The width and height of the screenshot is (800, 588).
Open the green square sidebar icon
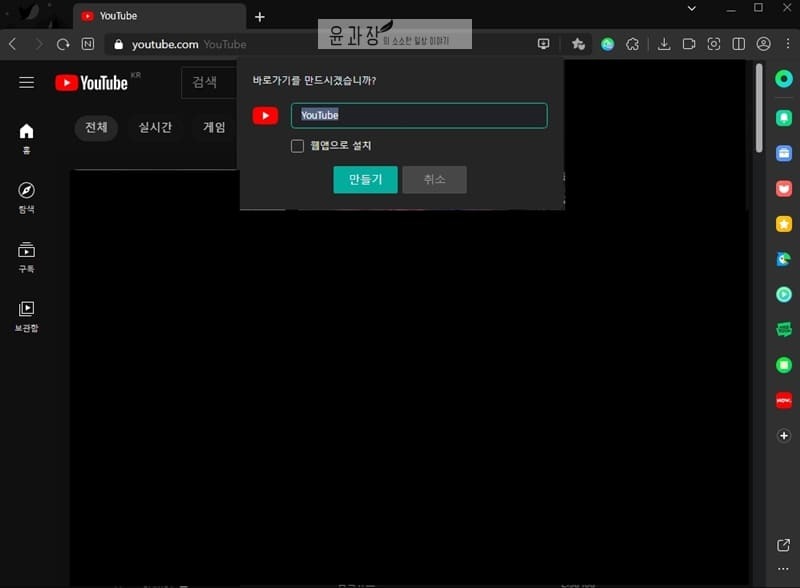click(x=784, y=364)
